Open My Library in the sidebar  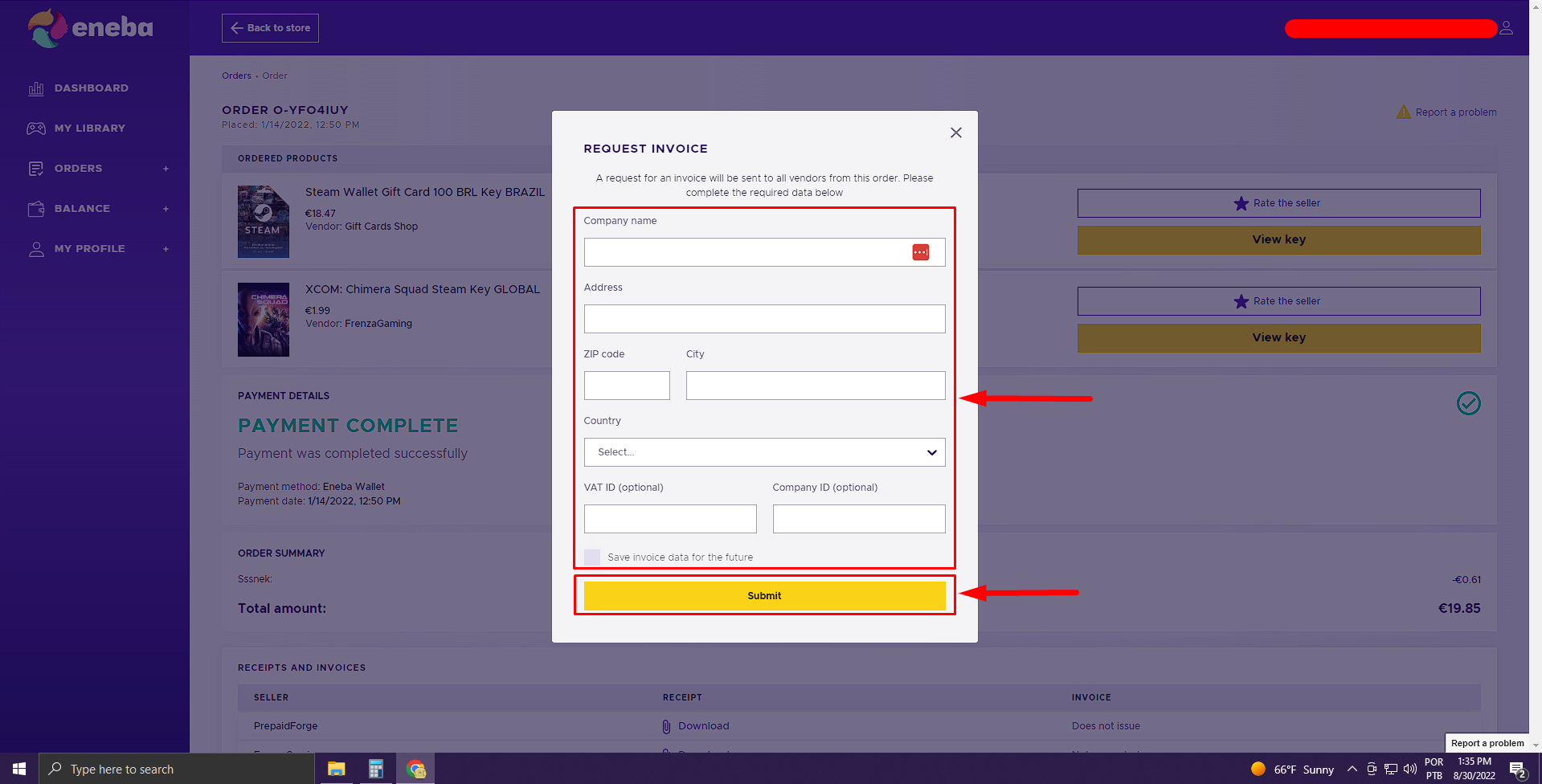pos(90,129)
